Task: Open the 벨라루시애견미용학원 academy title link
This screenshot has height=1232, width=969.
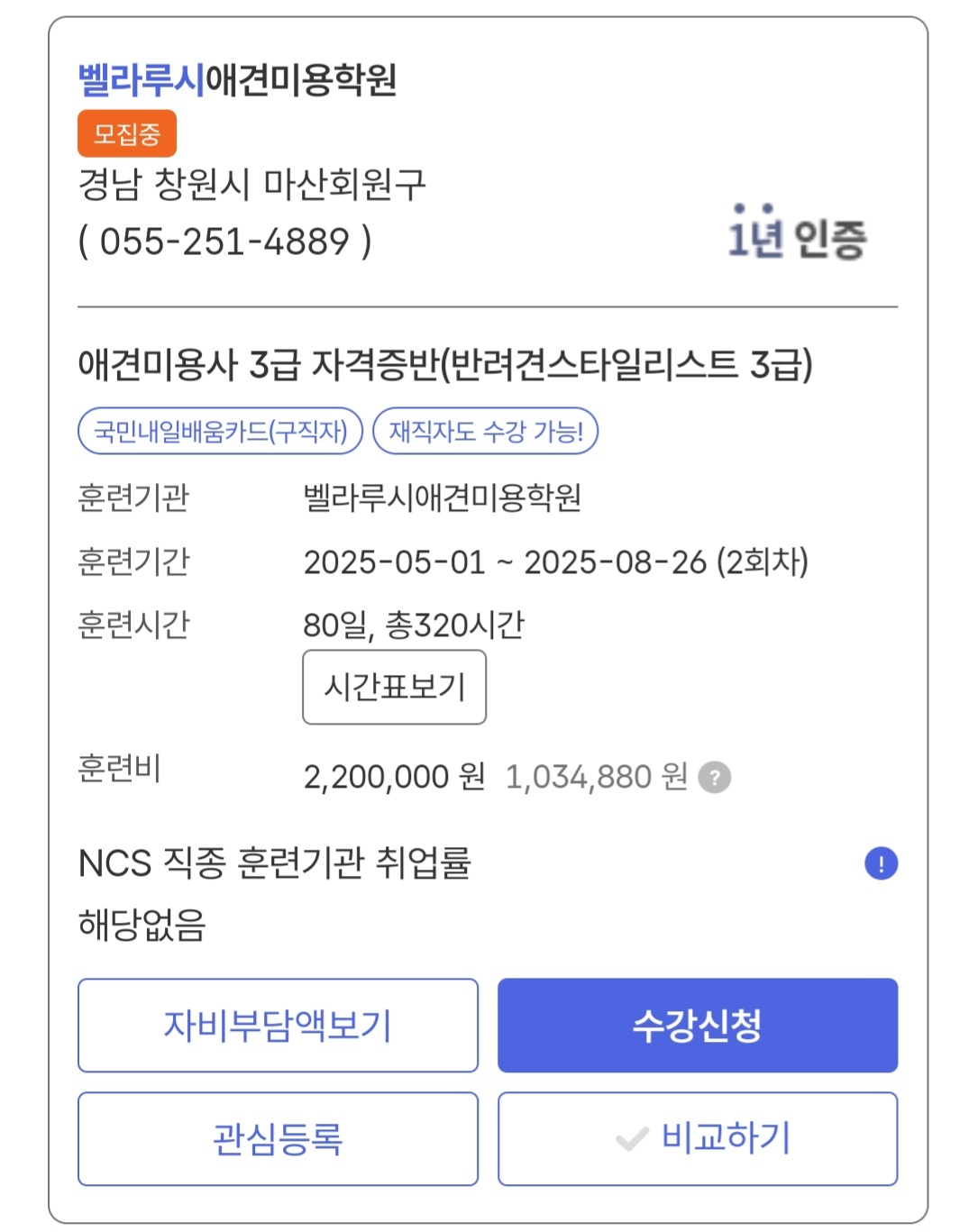Action: pos(238,80)
